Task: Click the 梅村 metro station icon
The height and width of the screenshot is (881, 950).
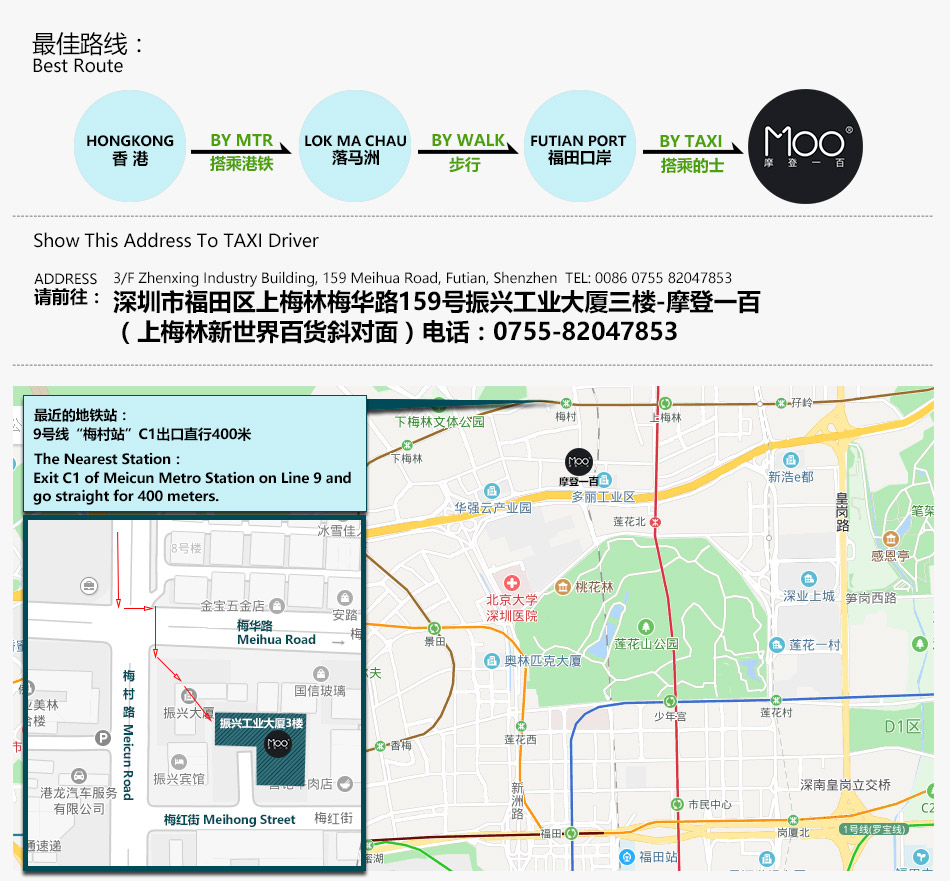Action: click(566, 403)
